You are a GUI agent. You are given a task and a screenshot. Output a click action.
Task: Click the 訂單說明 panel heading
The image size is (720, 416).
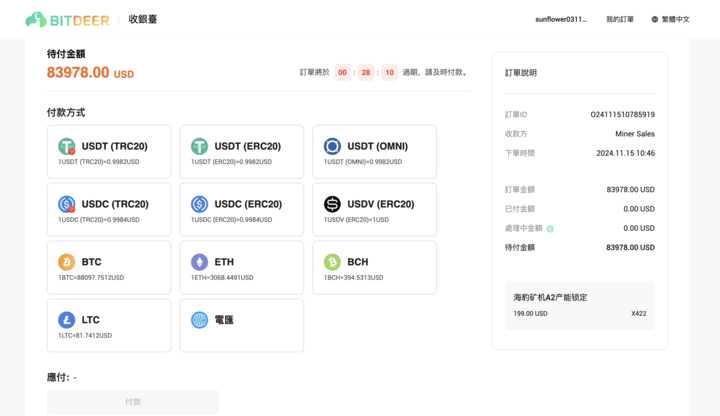tap(521, 73)
